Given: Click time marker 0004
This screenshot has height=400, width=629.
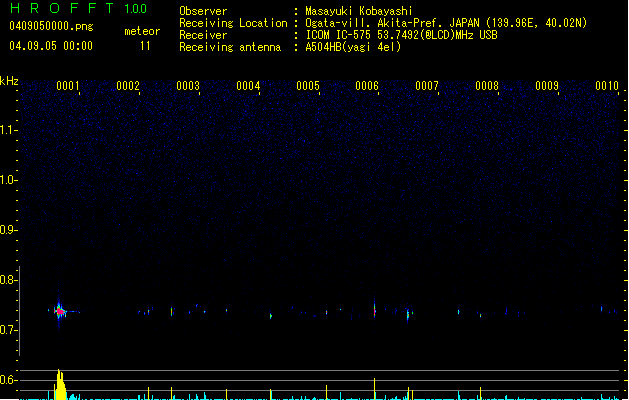Looking at the screenshot, I should coord(248,86).
